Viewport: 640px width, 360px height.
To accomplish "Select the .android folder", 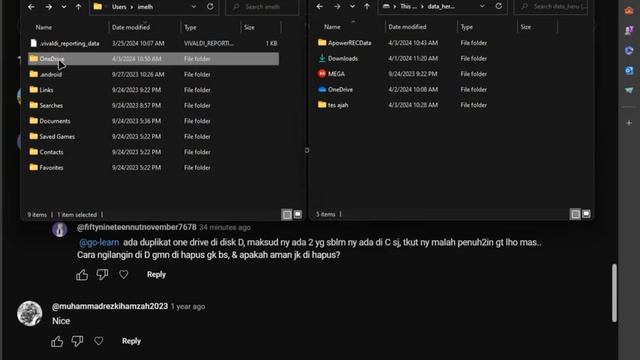I will click(x=153, y=74).
